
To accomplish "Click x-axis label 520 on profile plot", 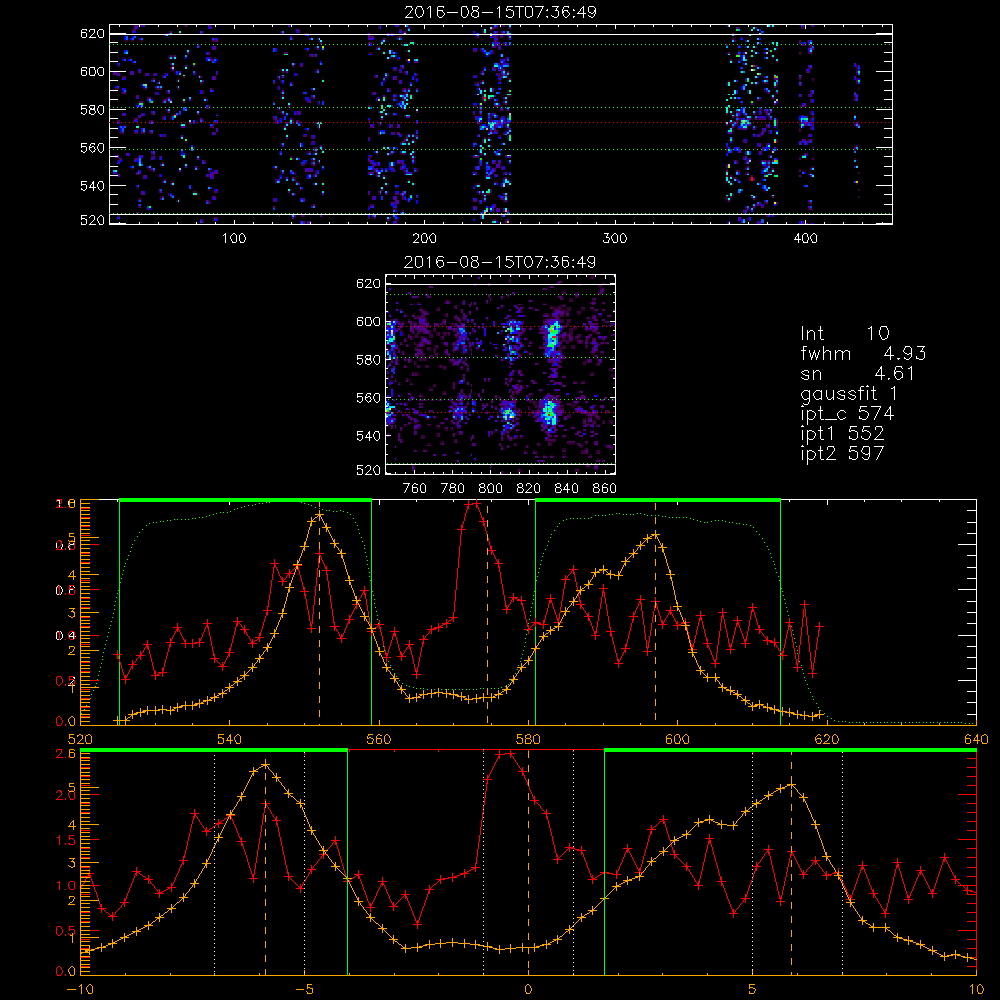I will tap(80, 739).
